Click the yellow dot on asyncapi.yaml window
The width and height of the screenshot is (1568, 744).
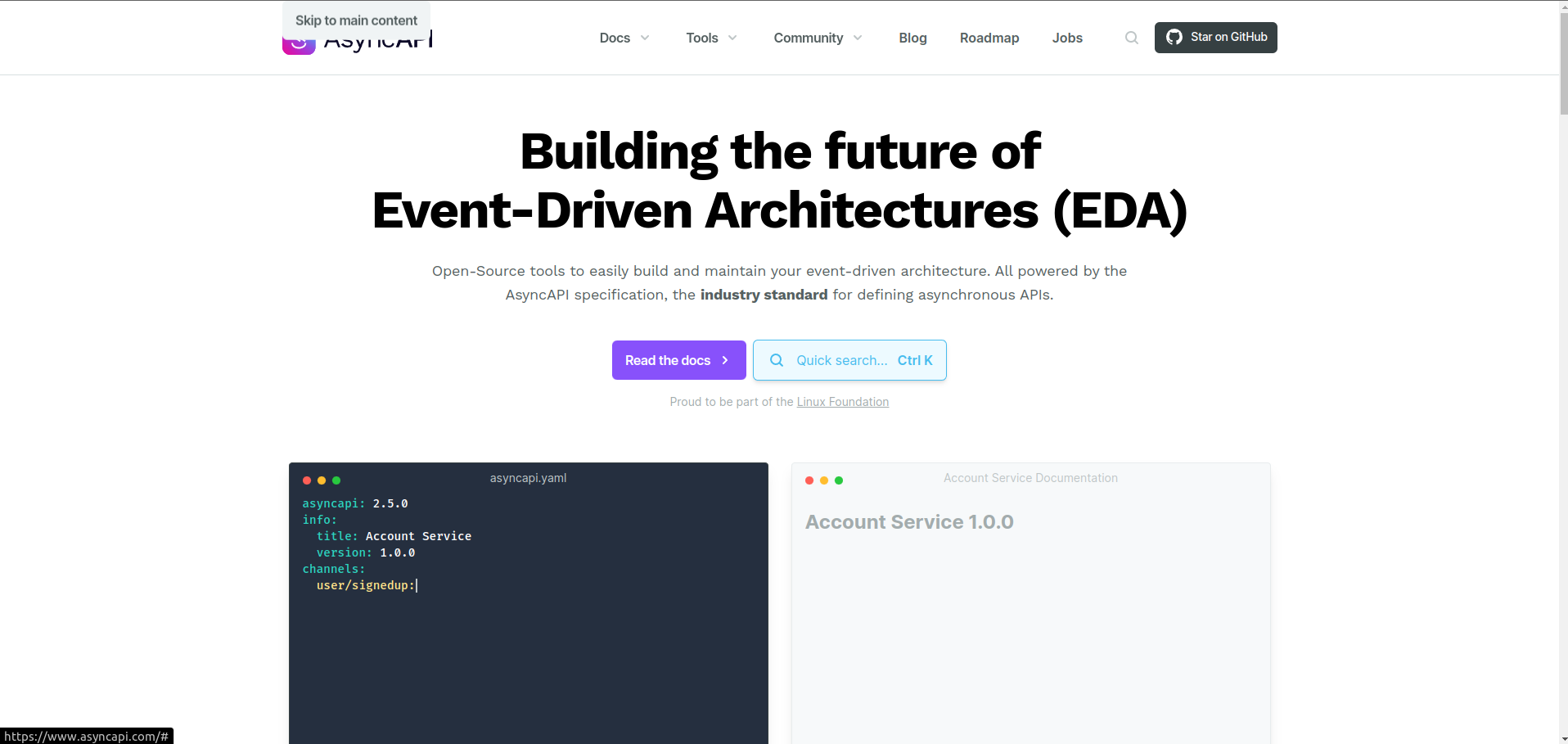point(322,480)
